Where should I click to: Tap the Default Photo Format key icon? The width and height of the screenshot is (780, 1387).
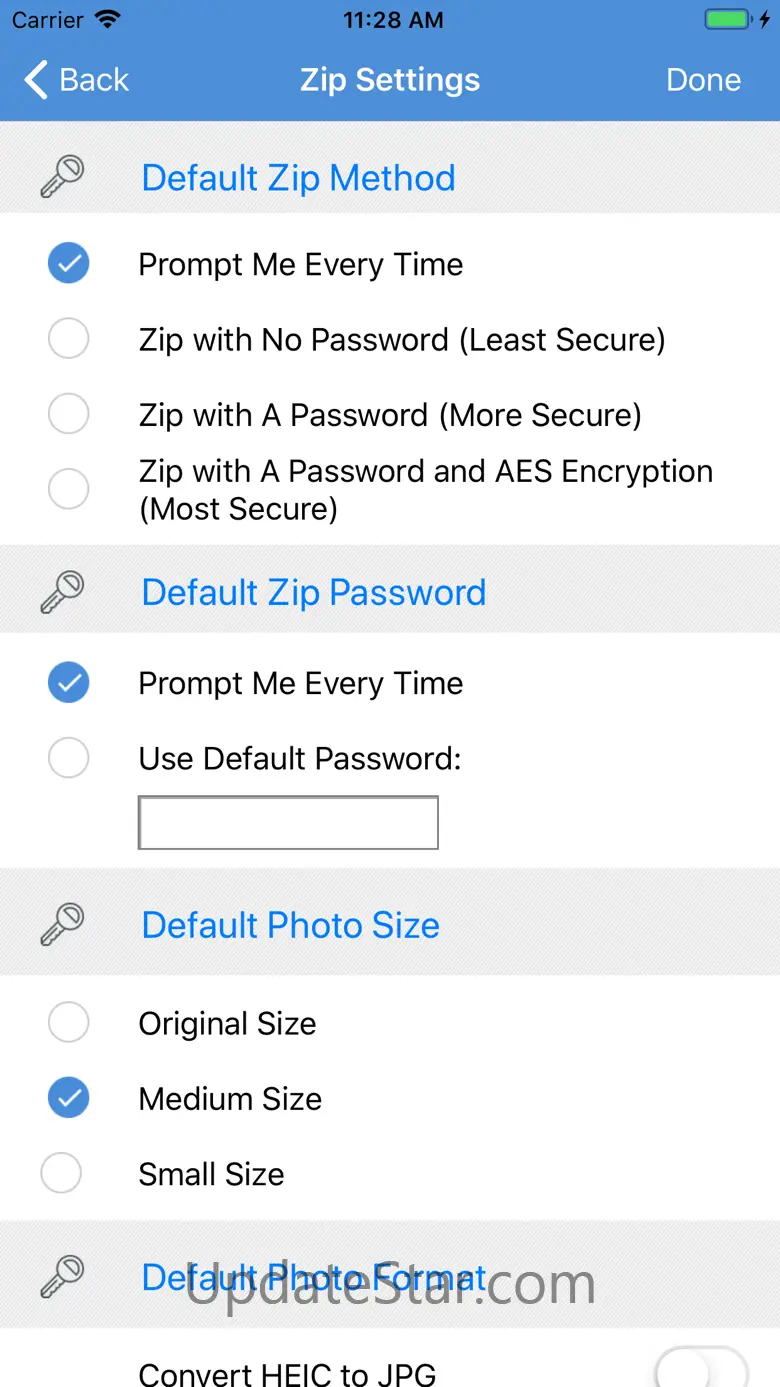click(x=62, y=1277)
